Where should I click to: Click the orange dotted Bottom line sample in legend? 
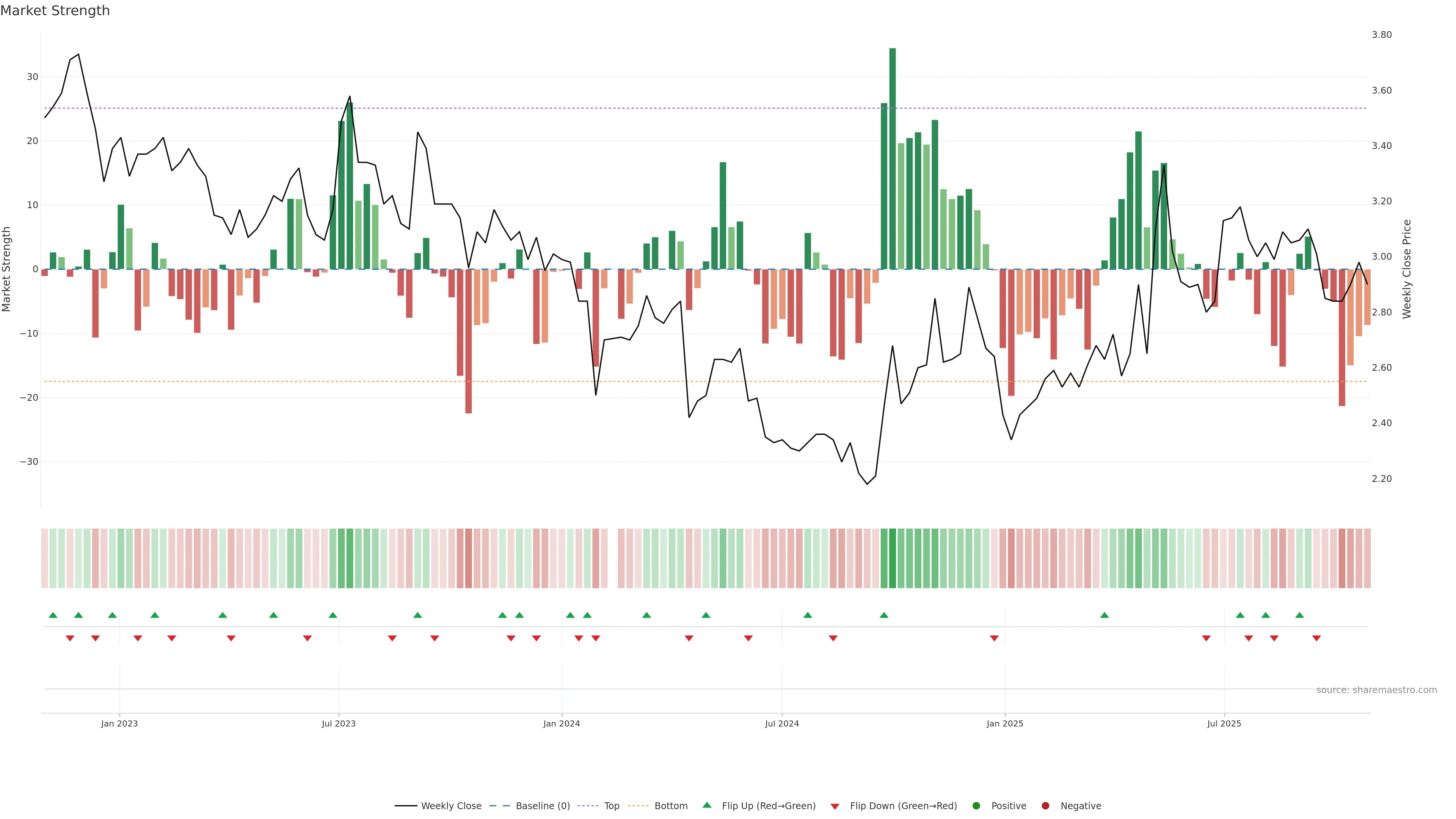(638, 805)
